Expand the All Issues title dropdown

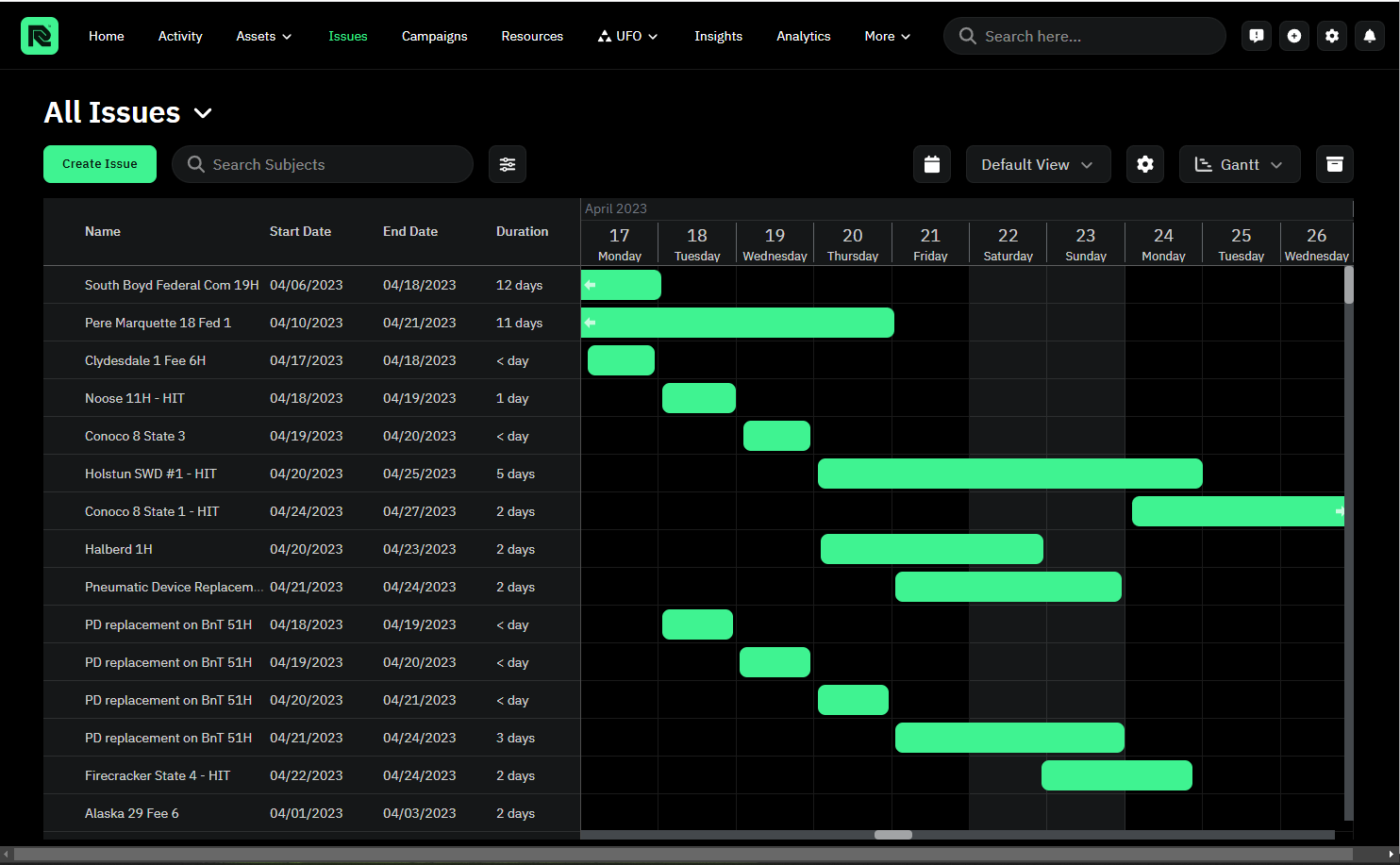click(x=203, y=113)
